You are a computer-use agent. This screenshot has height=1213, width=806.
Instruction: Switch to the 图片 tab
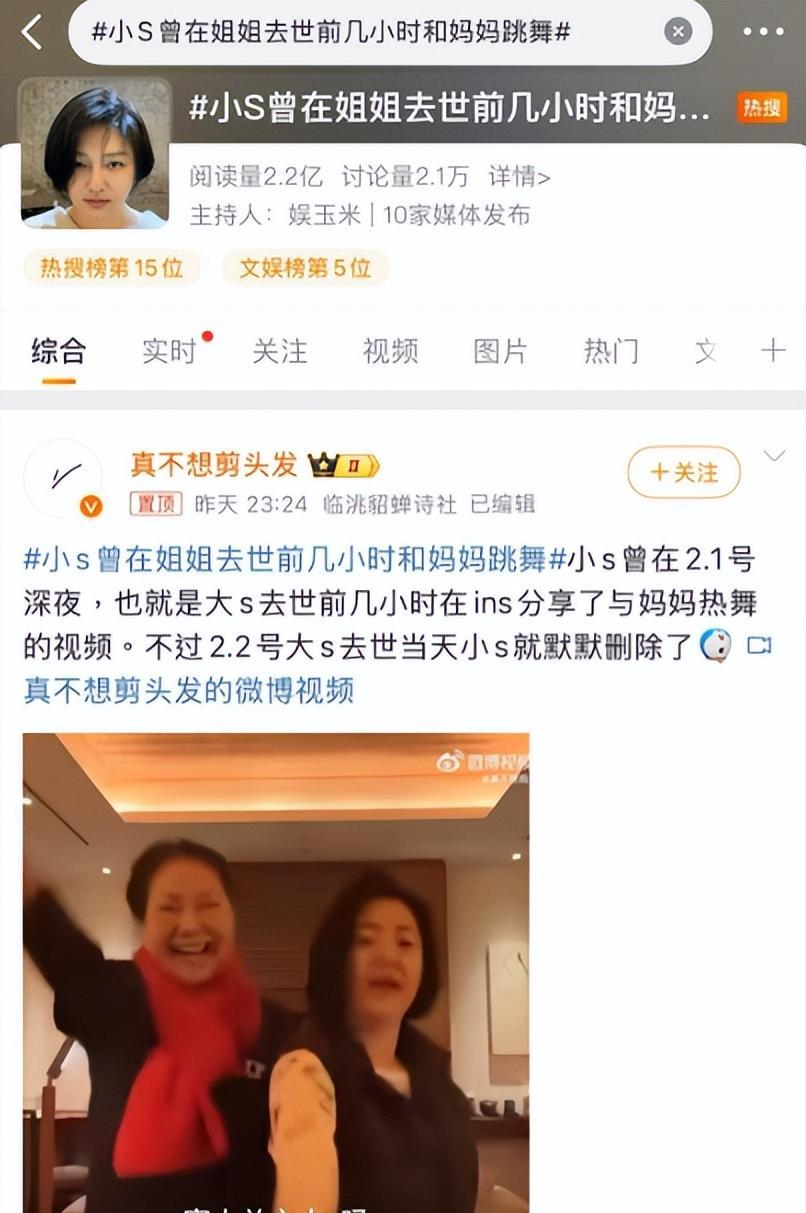(500, 351)
